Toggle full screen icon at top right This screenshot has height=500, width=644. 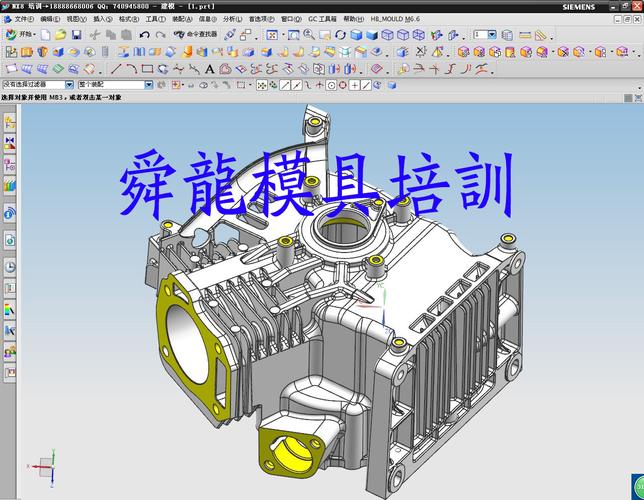pos(638,97)
